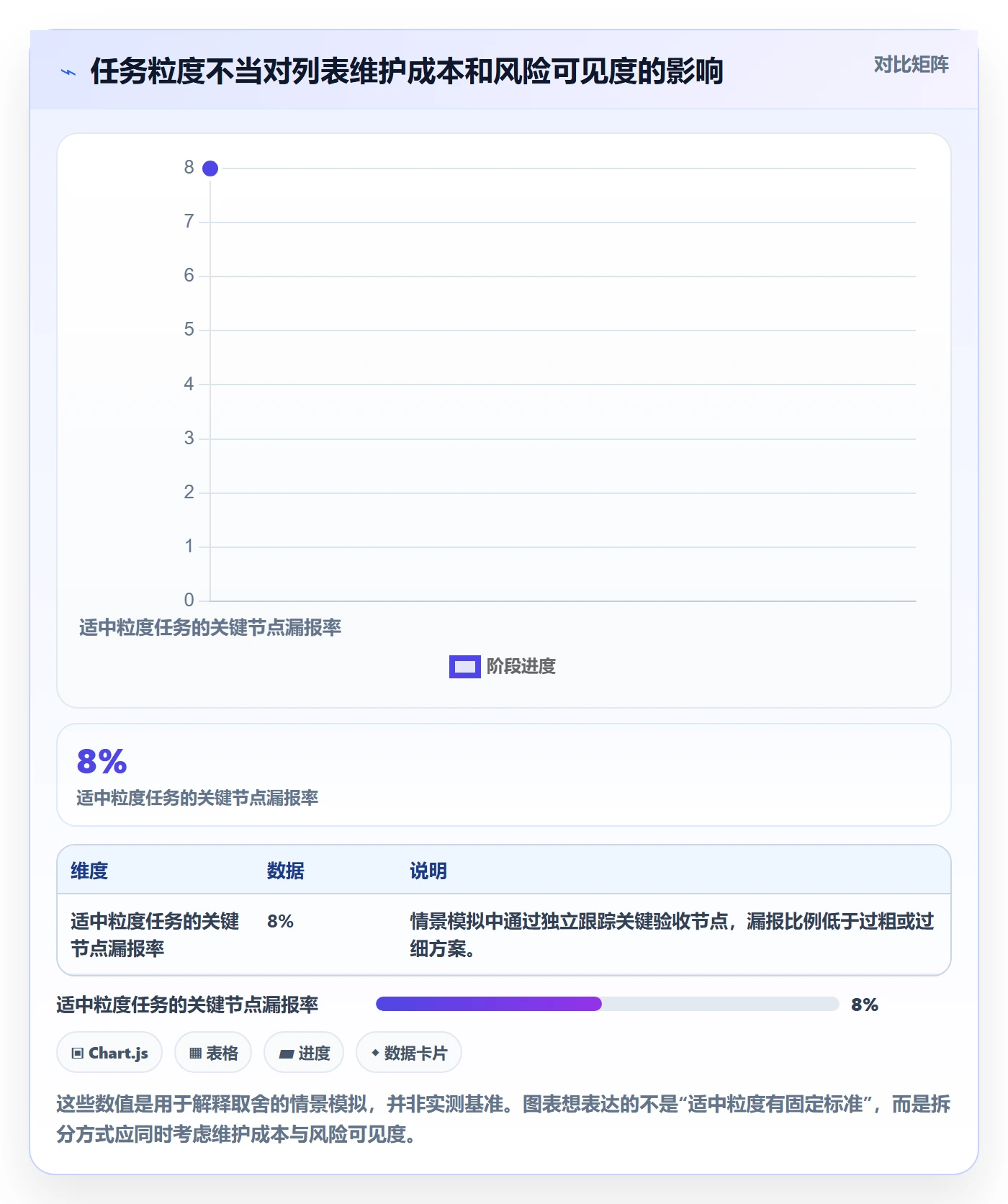Click the 说明 column header
The width and height of the screenshot is (1008, 1204).
click(428, 871)
